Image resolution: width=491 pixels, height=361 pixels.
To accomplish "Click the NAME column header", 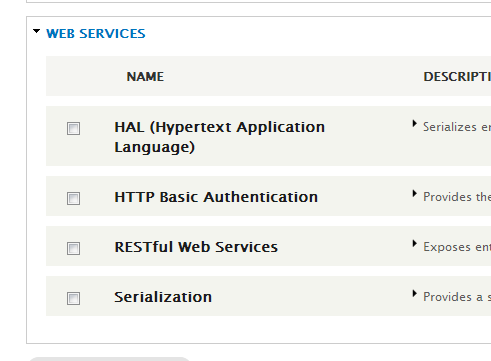I will 145,77.
